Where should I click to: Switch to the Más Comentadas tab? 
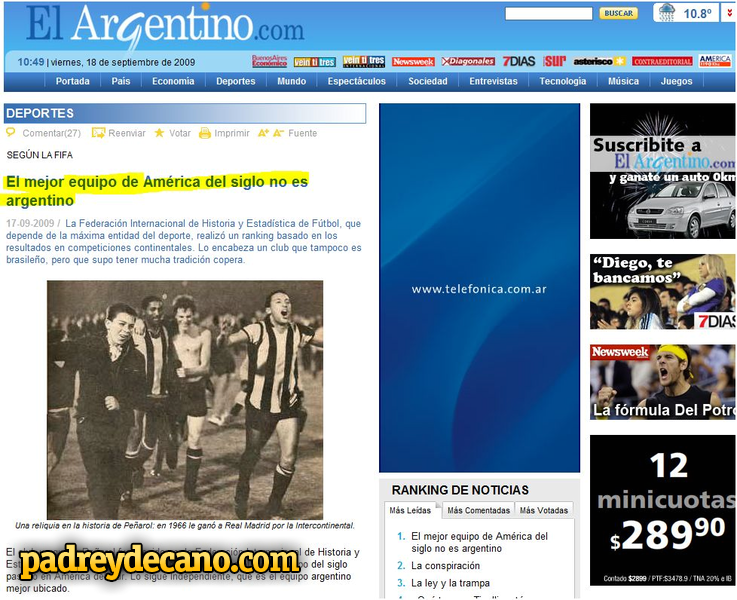[478, 510]
